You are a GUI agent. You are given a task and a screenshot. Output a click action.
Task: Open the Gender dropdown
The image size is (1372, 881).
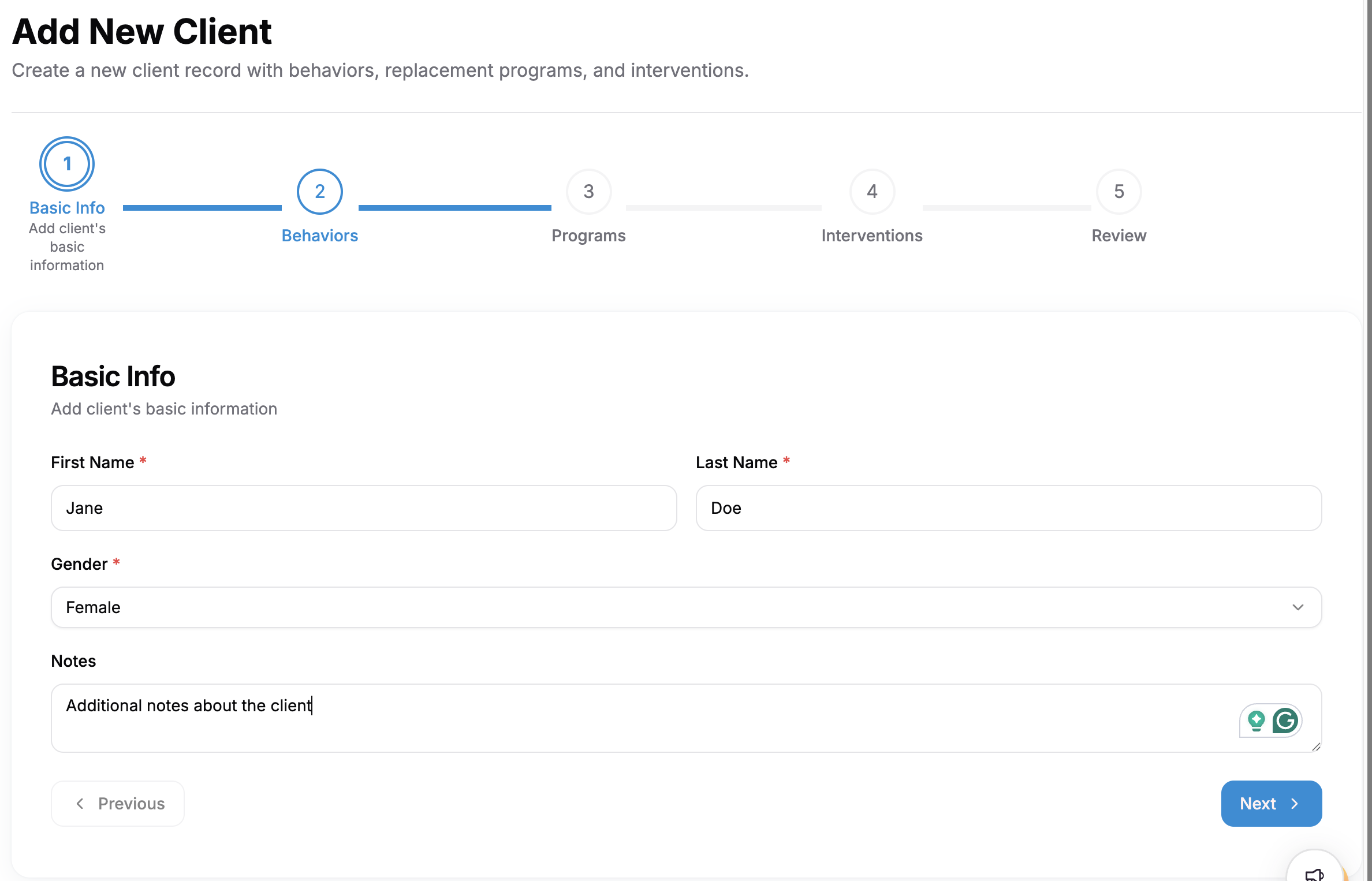[685, 607]
